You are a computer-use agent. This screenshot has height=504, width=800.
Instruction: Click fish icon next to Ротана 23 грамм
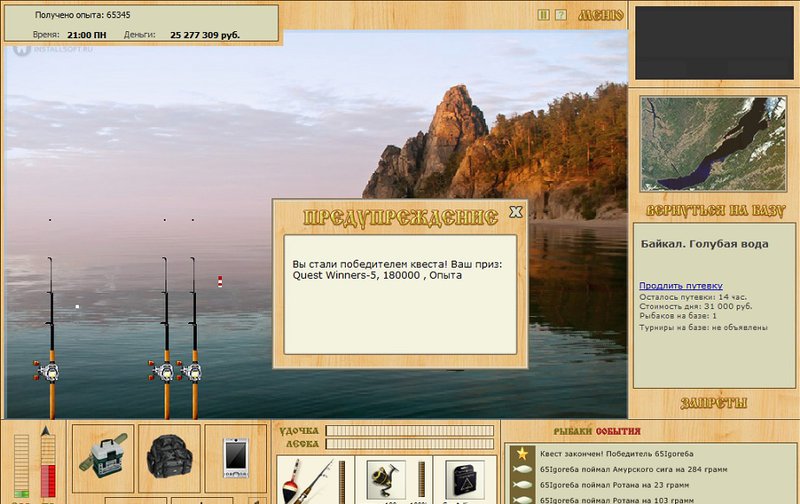[522, 485]
